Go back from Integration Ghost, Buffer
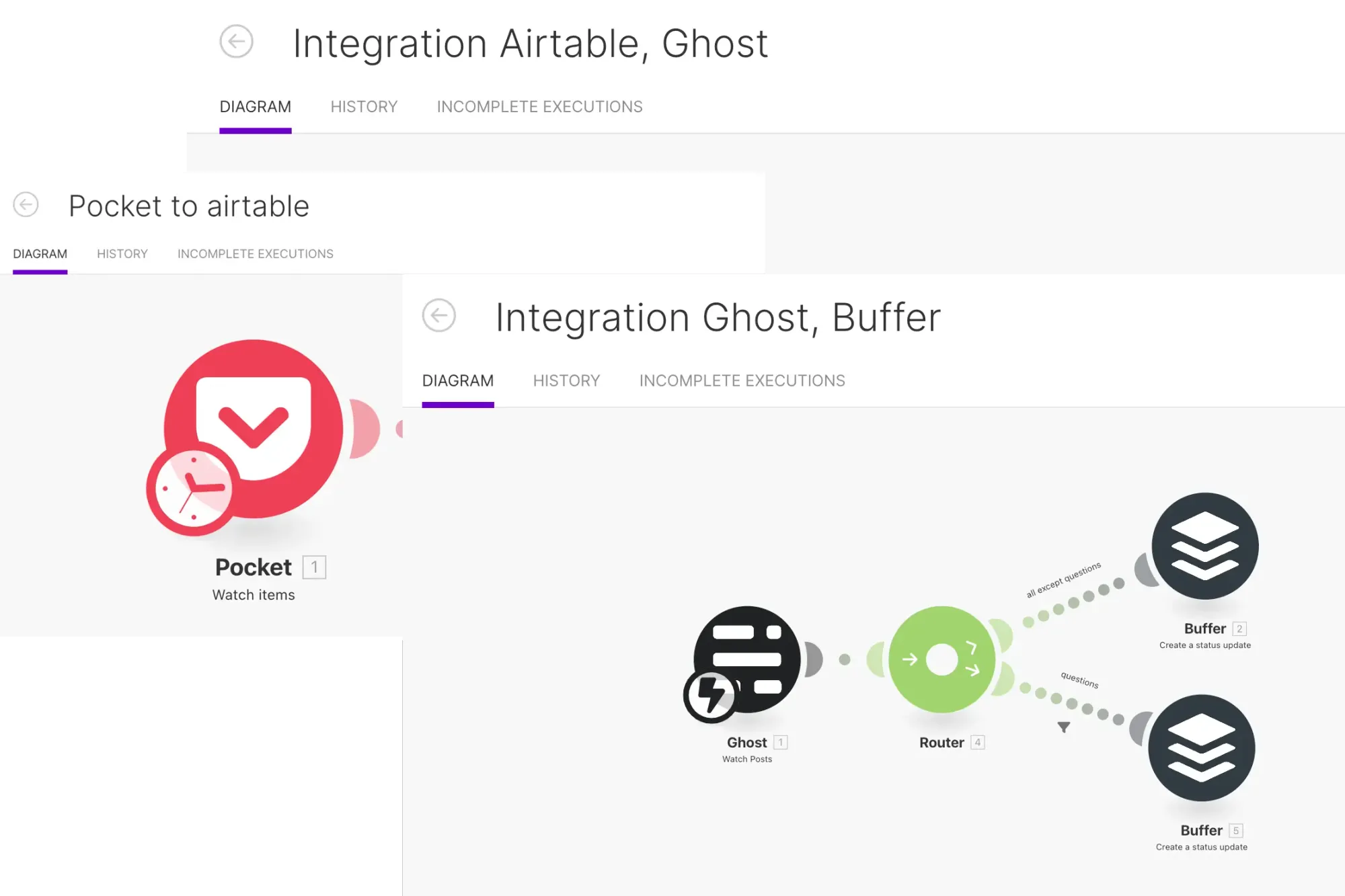Viewport: 1345px width, 896px height. click(439, 315)
